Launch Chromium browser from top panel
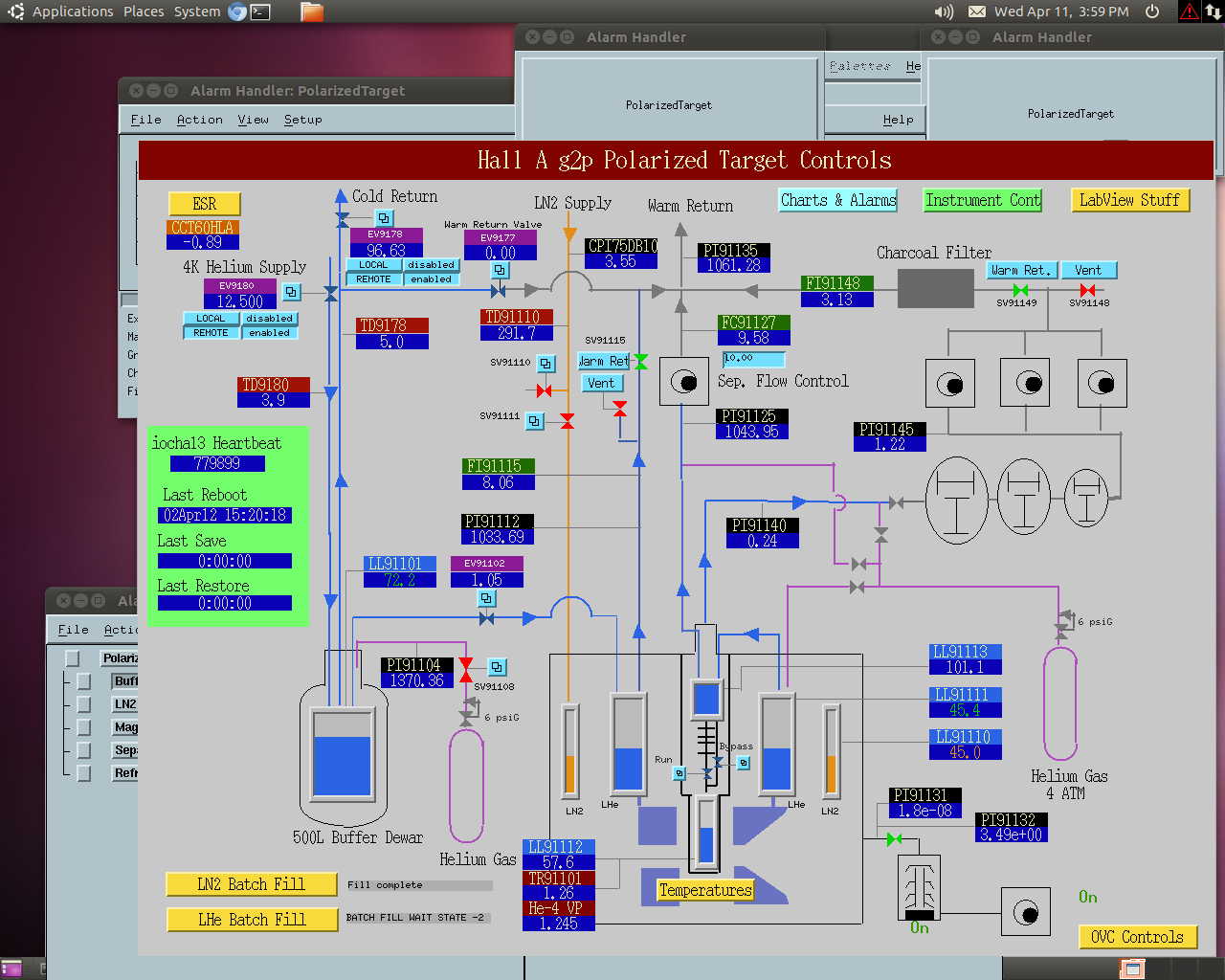 point(237,11)
